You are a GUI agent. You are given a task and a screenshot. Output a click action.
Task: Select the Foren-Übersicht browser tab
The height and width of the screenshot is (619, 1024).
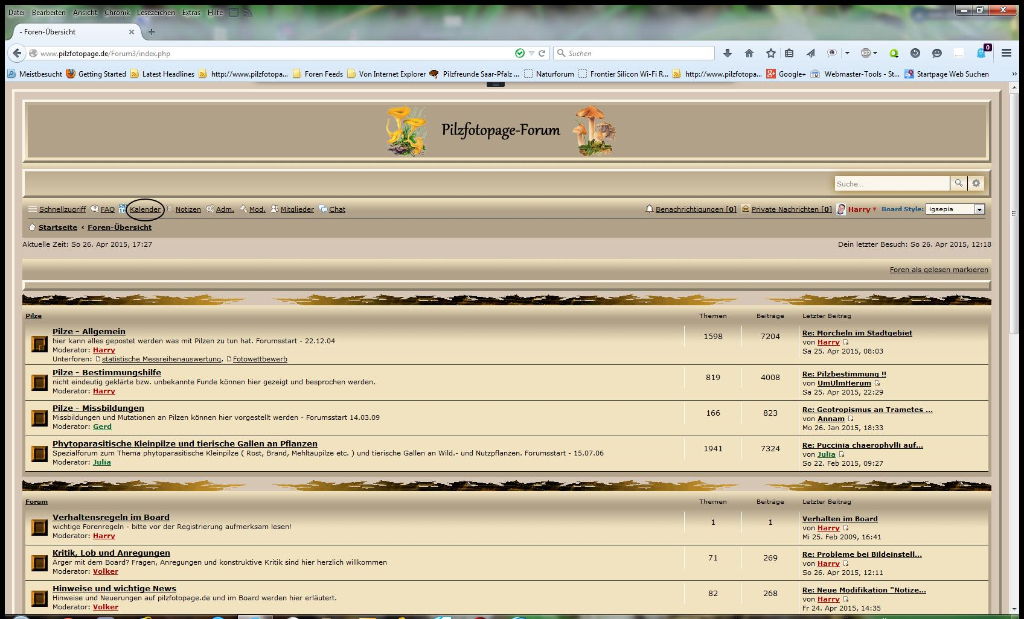point(70,31)
